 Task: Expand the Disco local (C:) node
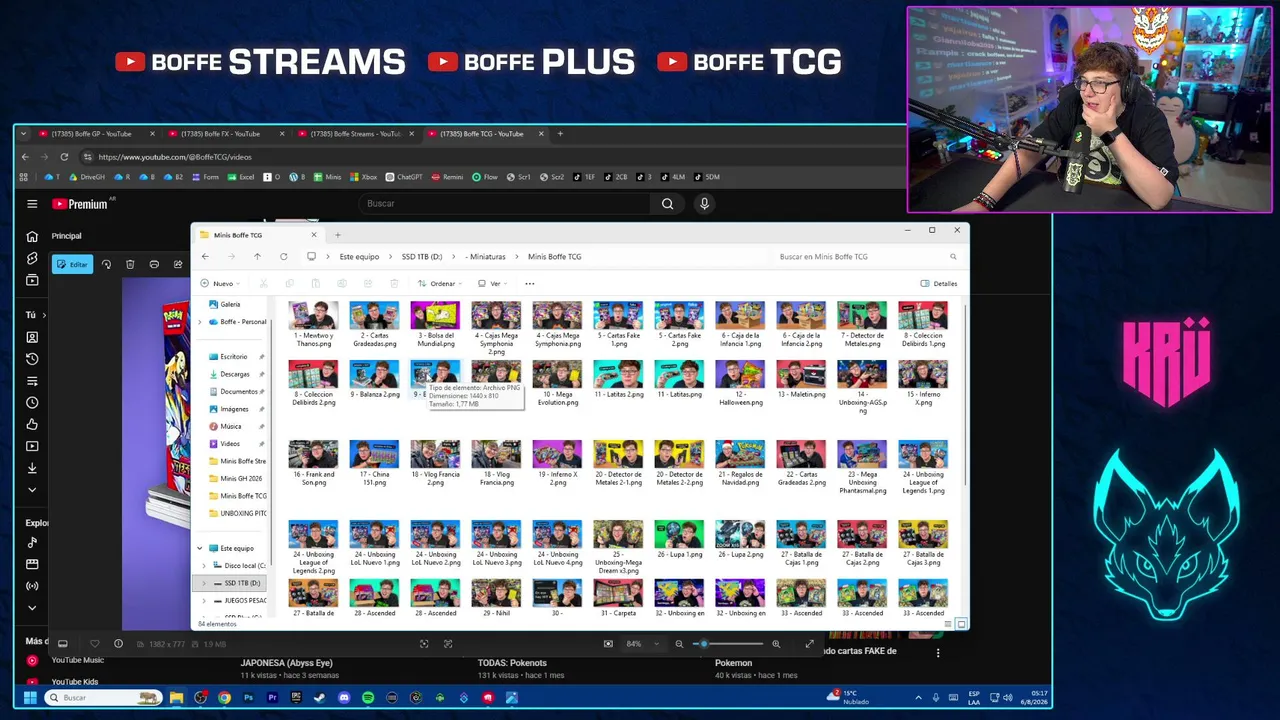pyautogui.click(x=204, y=566)
